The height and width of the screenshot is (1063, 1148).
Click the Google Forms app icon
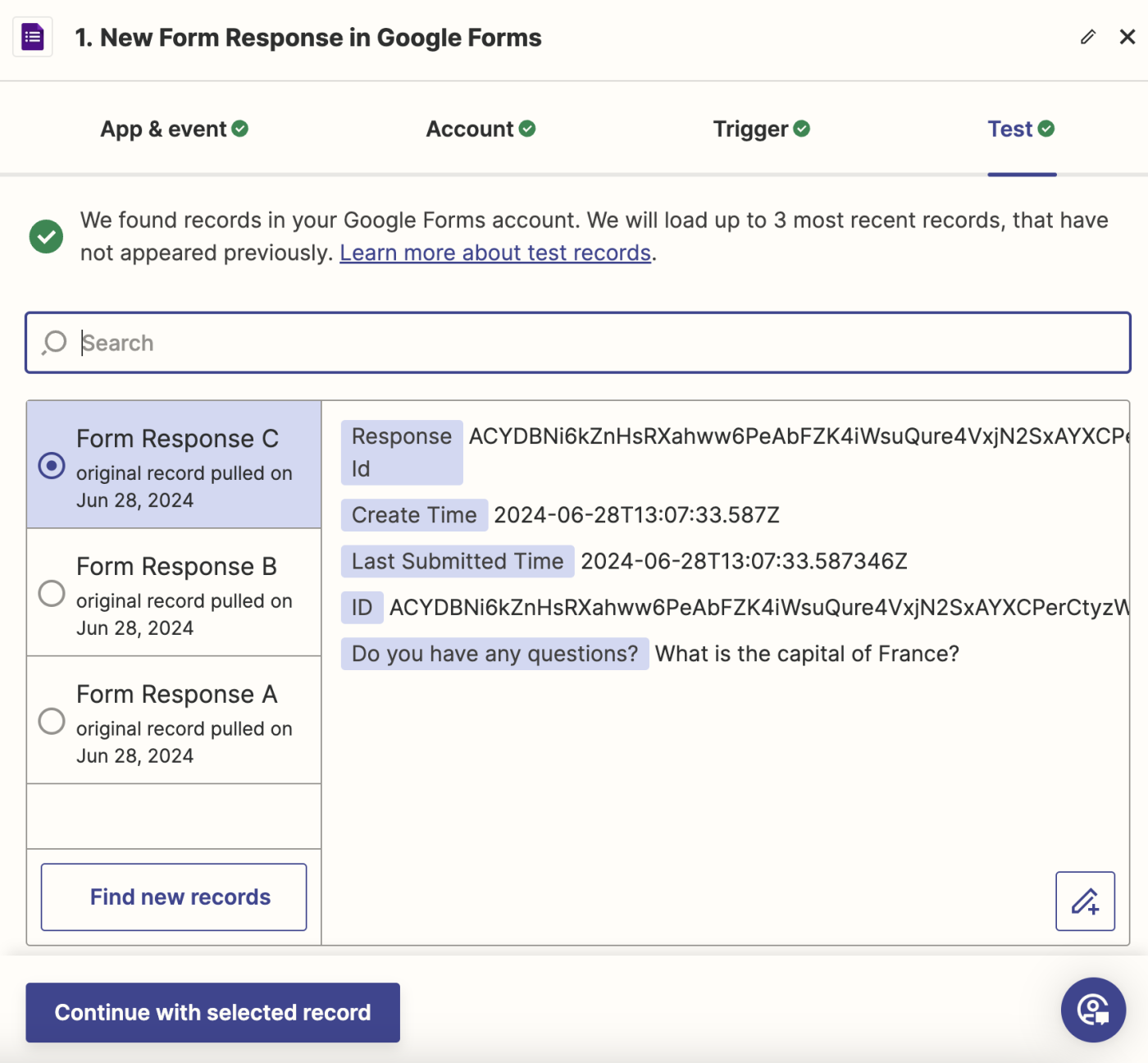tap(33, 37)
